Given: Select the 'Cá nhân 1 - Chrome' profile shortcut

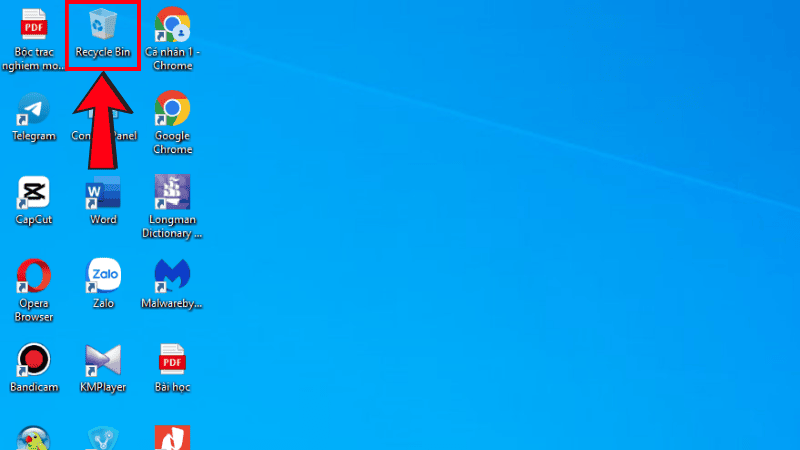Looking at the screenshot, I should [172, 24].
